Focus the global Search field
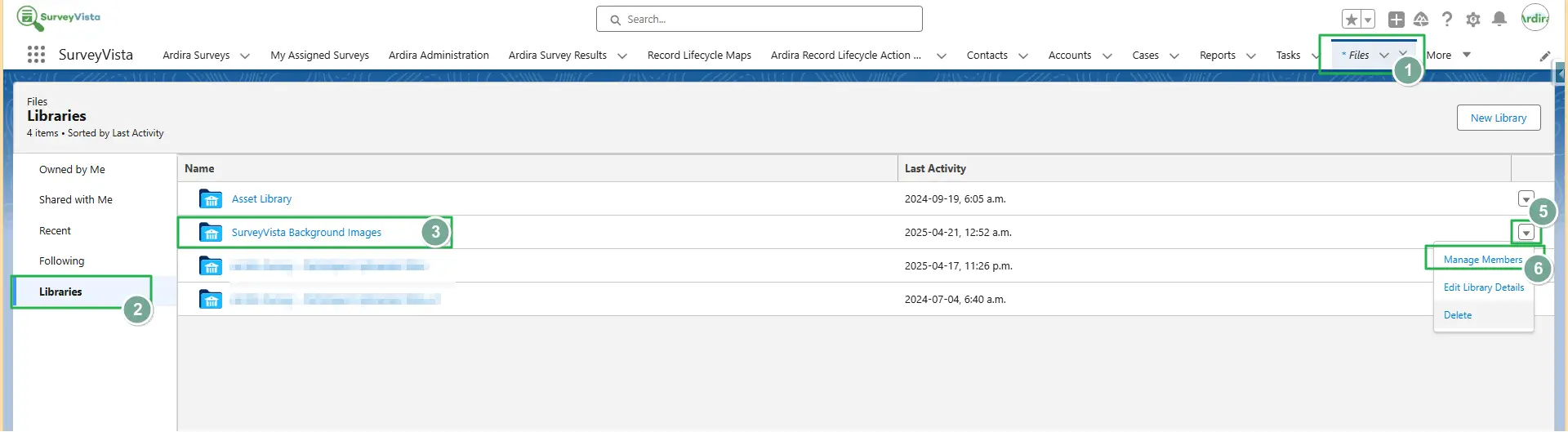This screenshot has height=432, width=1568. coord(759,19)
